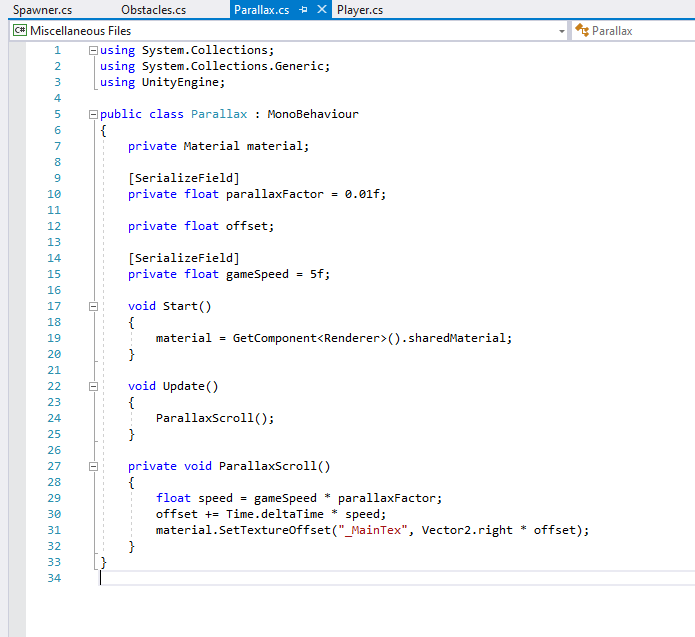This screenshot has height=637, width=695.
Task: Pin the Parallax.cs tab
Action: click(303, 10)
